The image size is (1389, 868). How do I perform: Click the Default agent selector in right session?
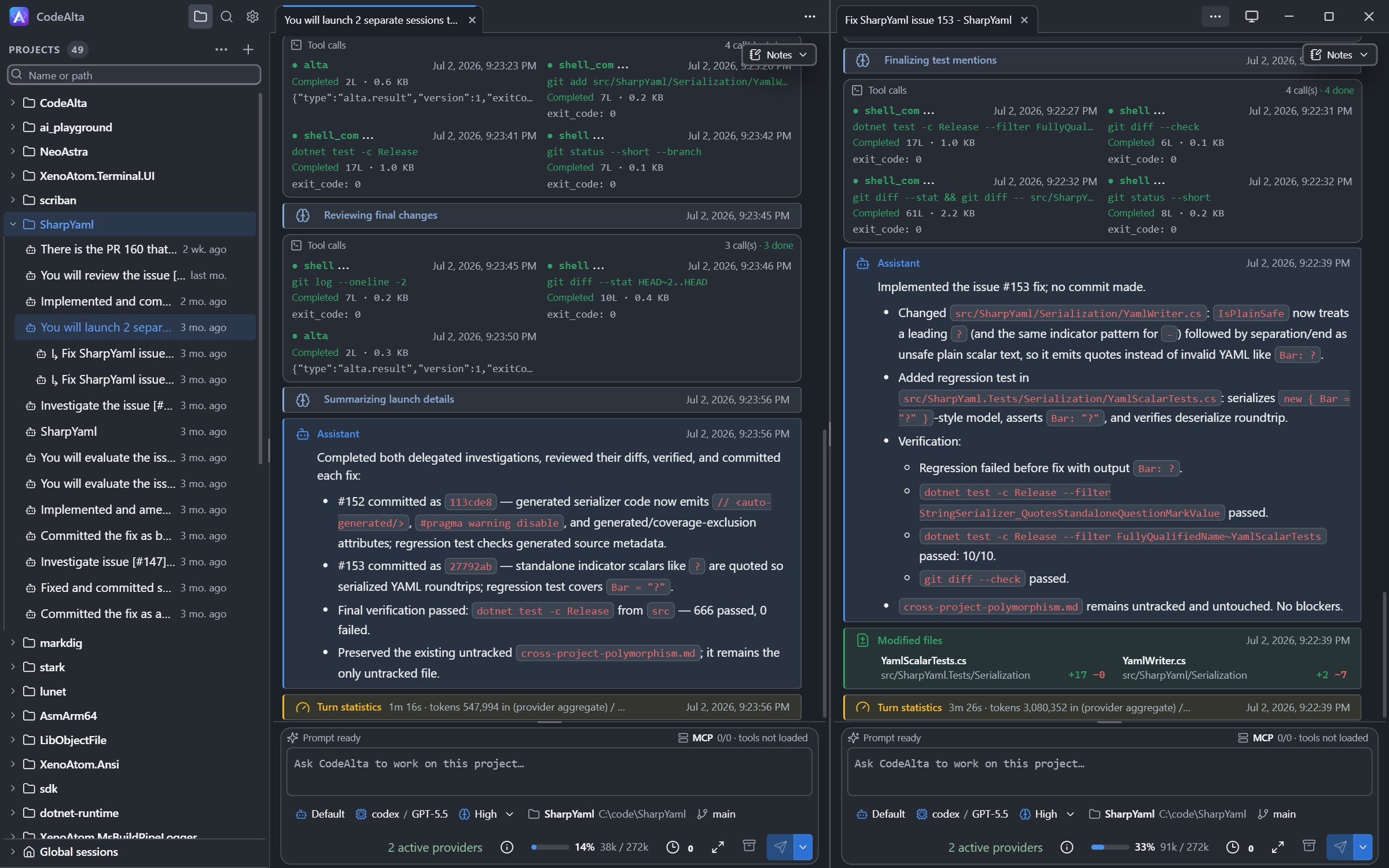click(x=880, y=814)
